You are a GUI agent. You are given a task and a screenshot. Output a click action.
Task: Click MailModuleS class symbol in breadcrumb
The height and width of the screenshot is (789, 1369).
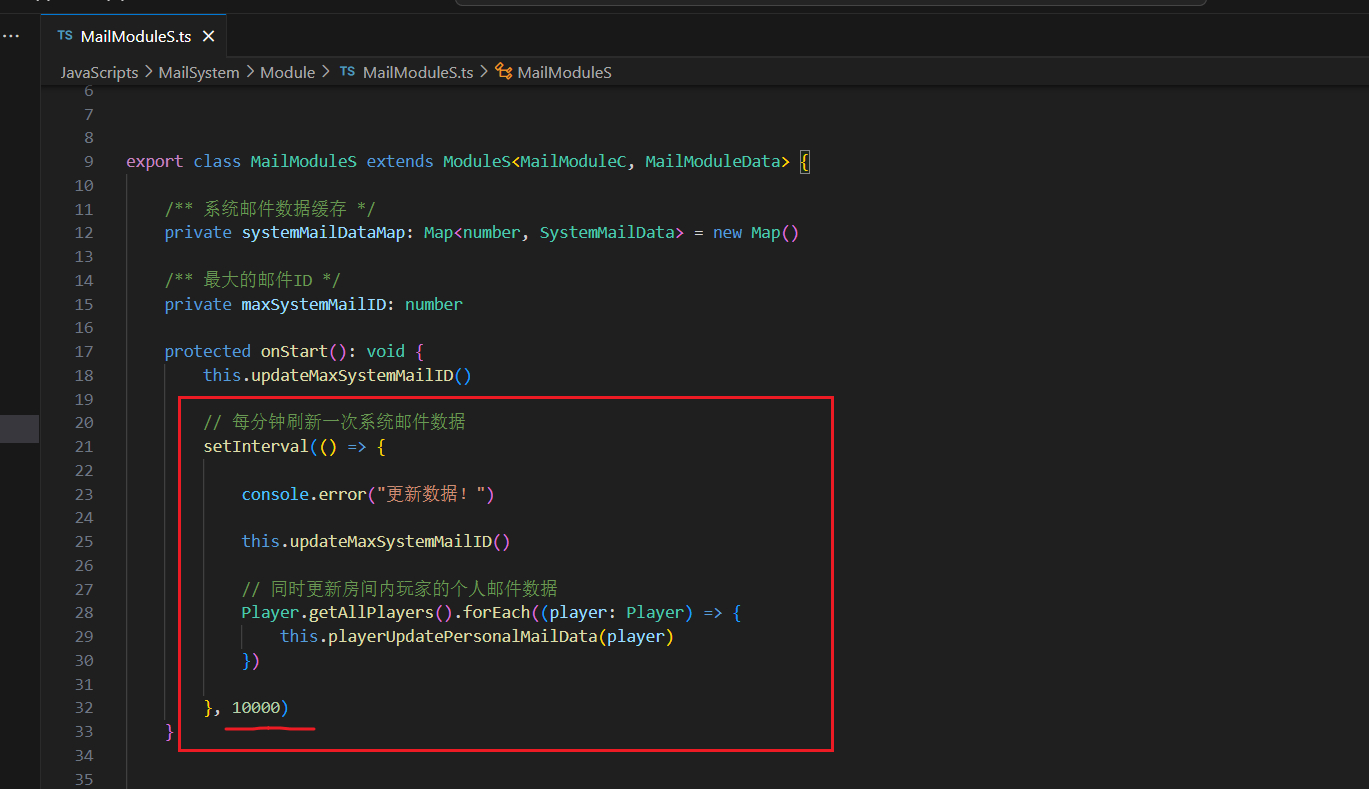(x=564, y=72)
